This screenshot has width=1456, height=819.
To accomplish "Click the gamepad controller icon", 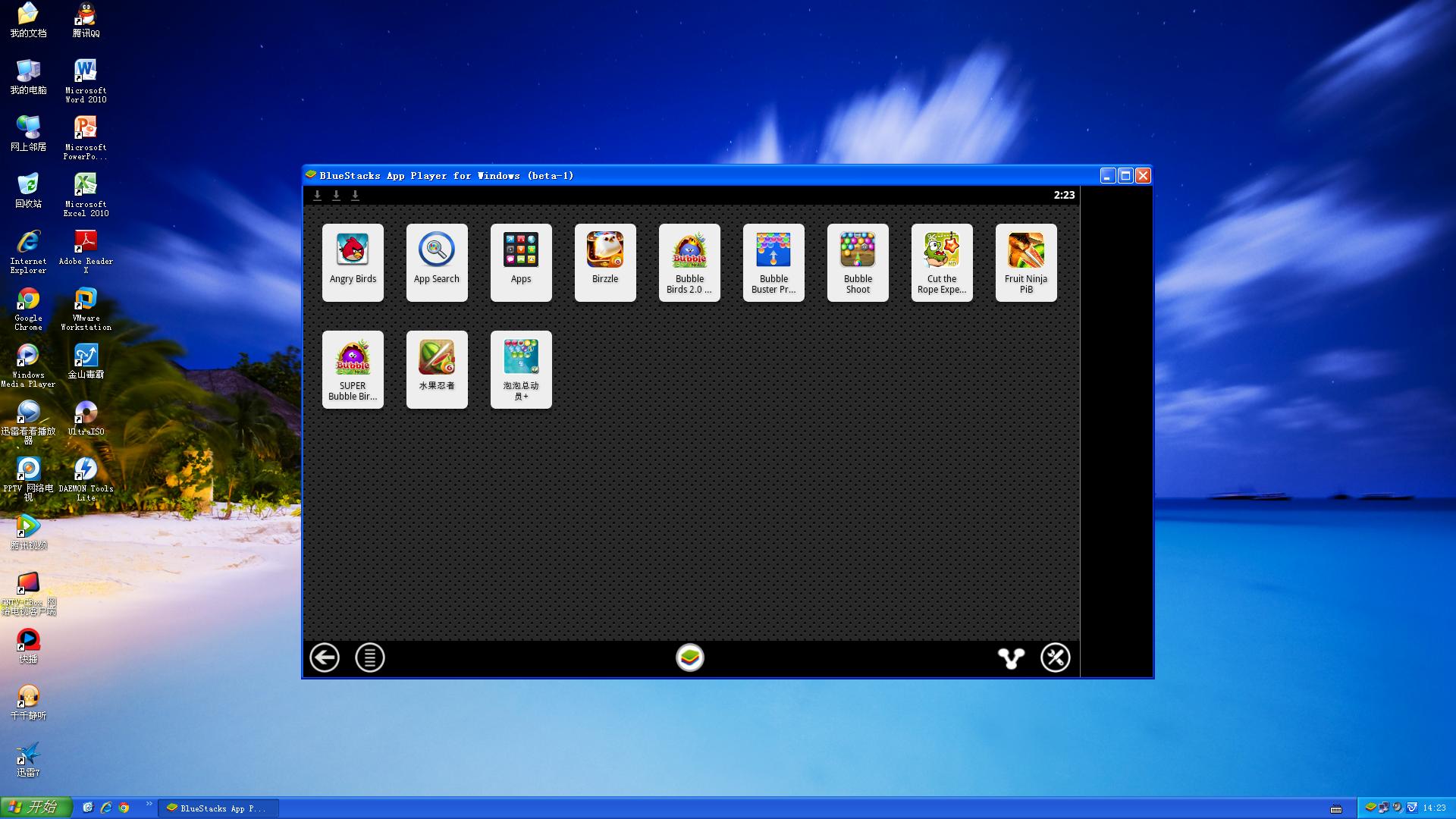I will click(1009, 657).
